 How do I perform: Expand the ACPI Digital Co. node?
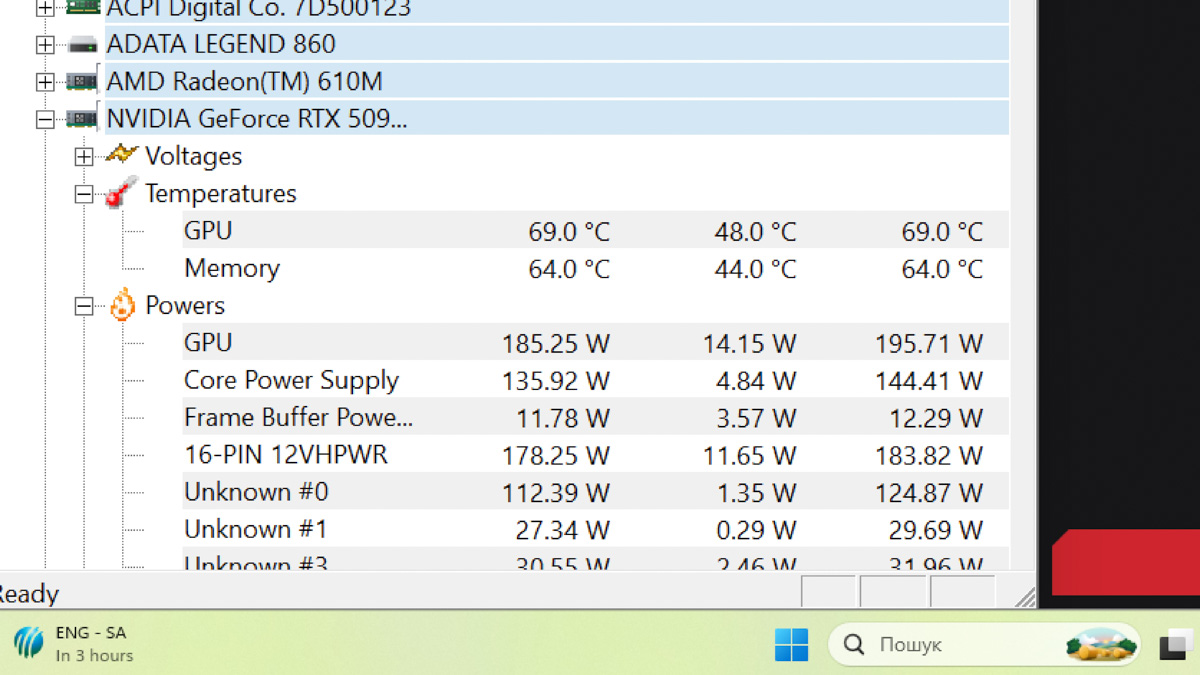coord(45,9)
